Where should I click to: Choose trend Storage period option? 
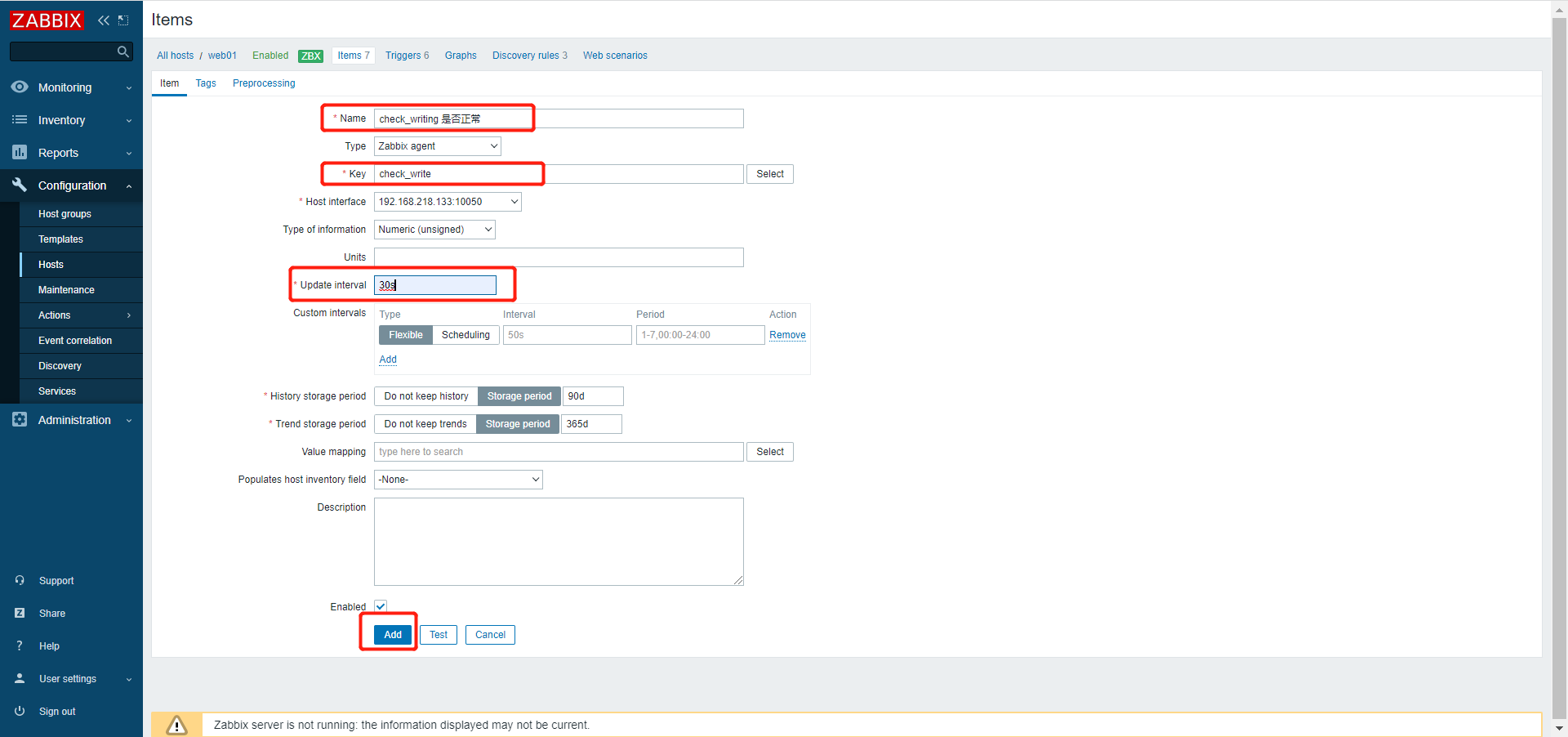click(x=518, y=424)
